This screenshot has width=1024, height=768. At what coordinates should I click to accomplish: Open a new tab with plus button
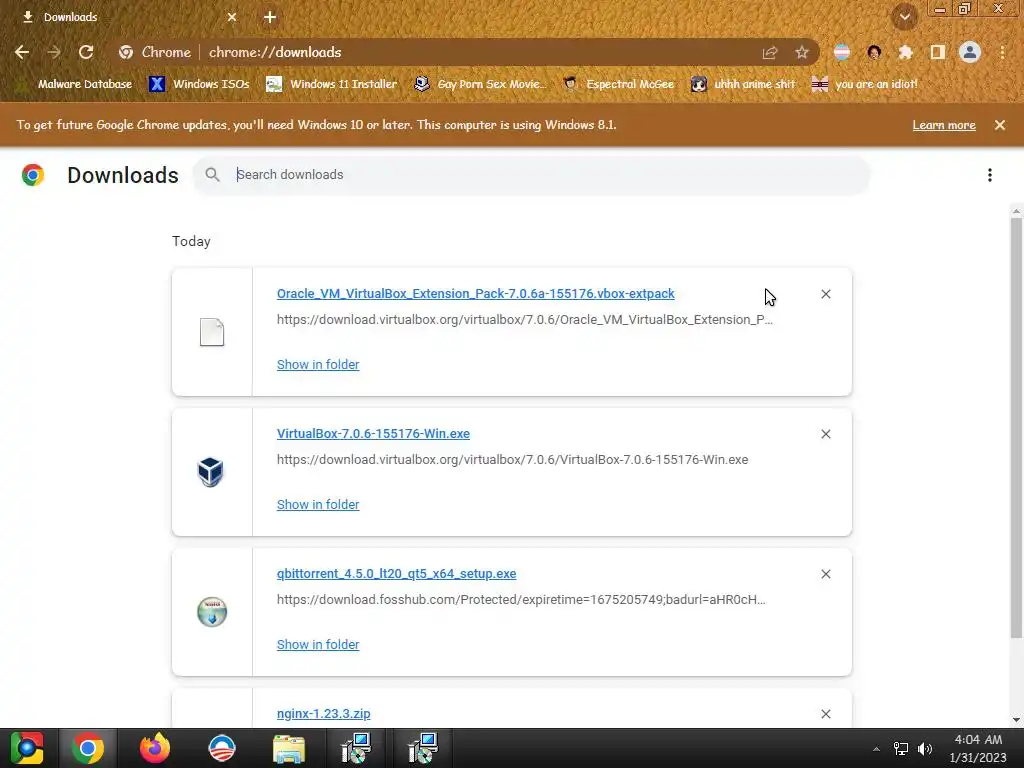point(270,17)
